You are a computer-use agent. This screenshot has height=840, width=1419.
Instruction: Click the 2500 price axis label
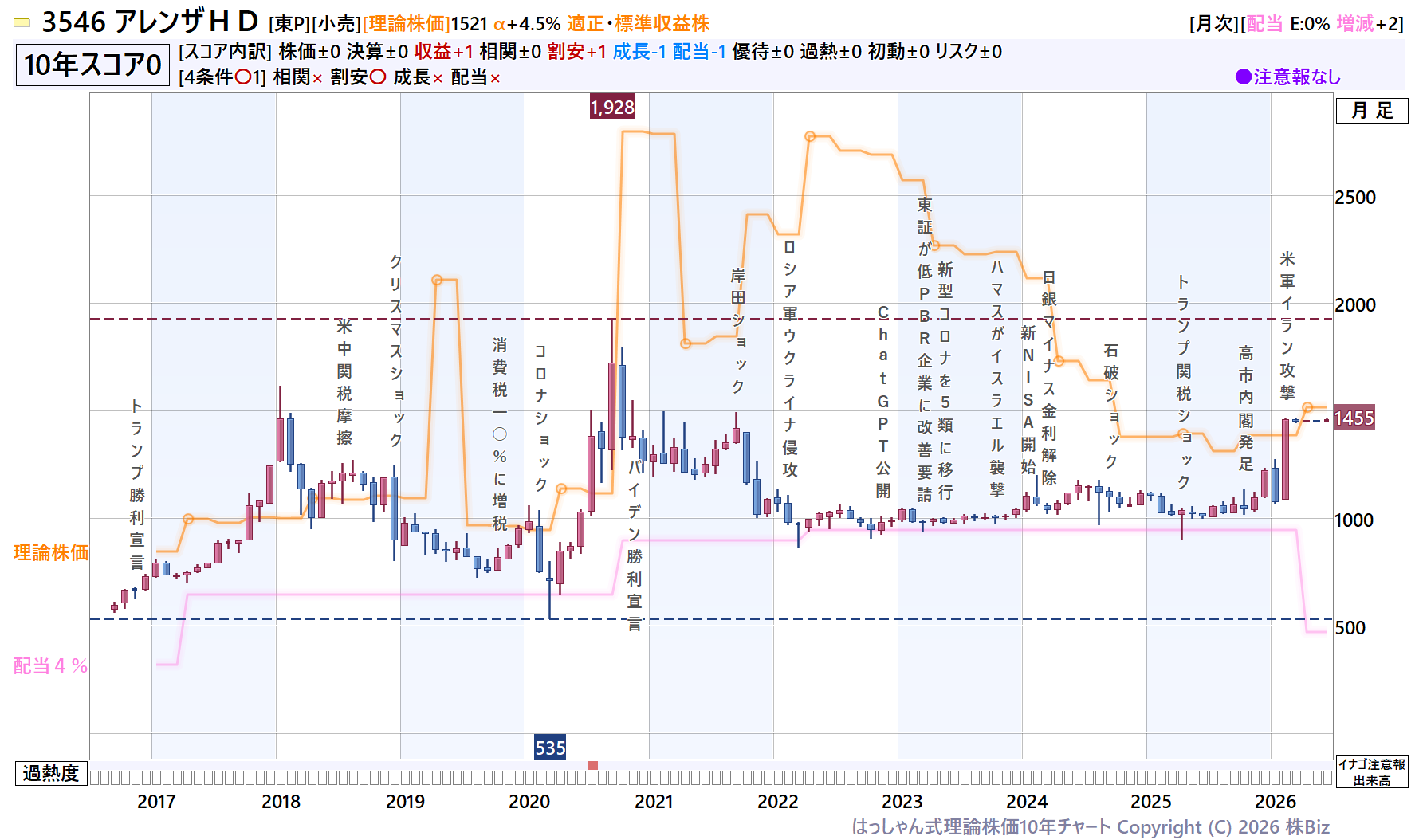(x=1355, y=198)
